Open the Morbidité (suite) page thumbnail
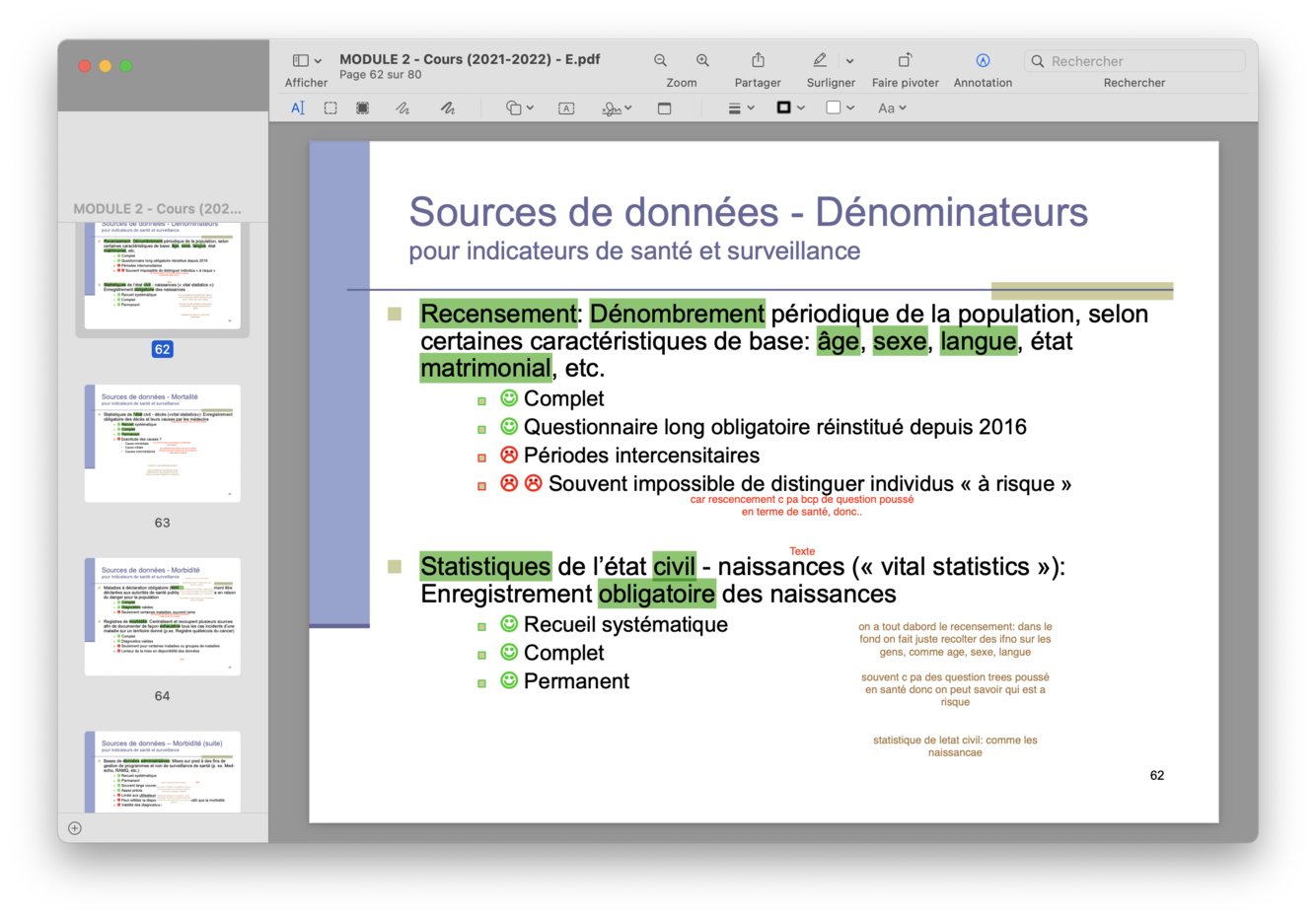The image size is (1316, 919). coord(163,772)
